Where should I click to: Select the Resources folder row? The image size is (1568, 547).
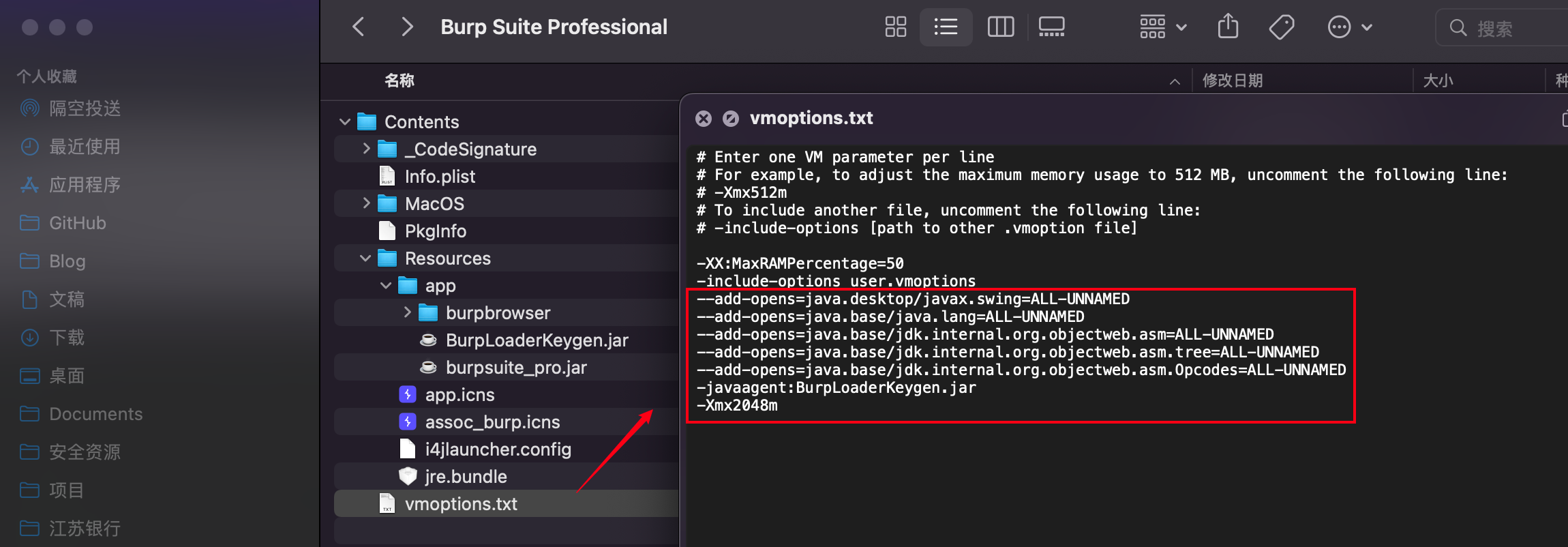(x=507, y=258)
